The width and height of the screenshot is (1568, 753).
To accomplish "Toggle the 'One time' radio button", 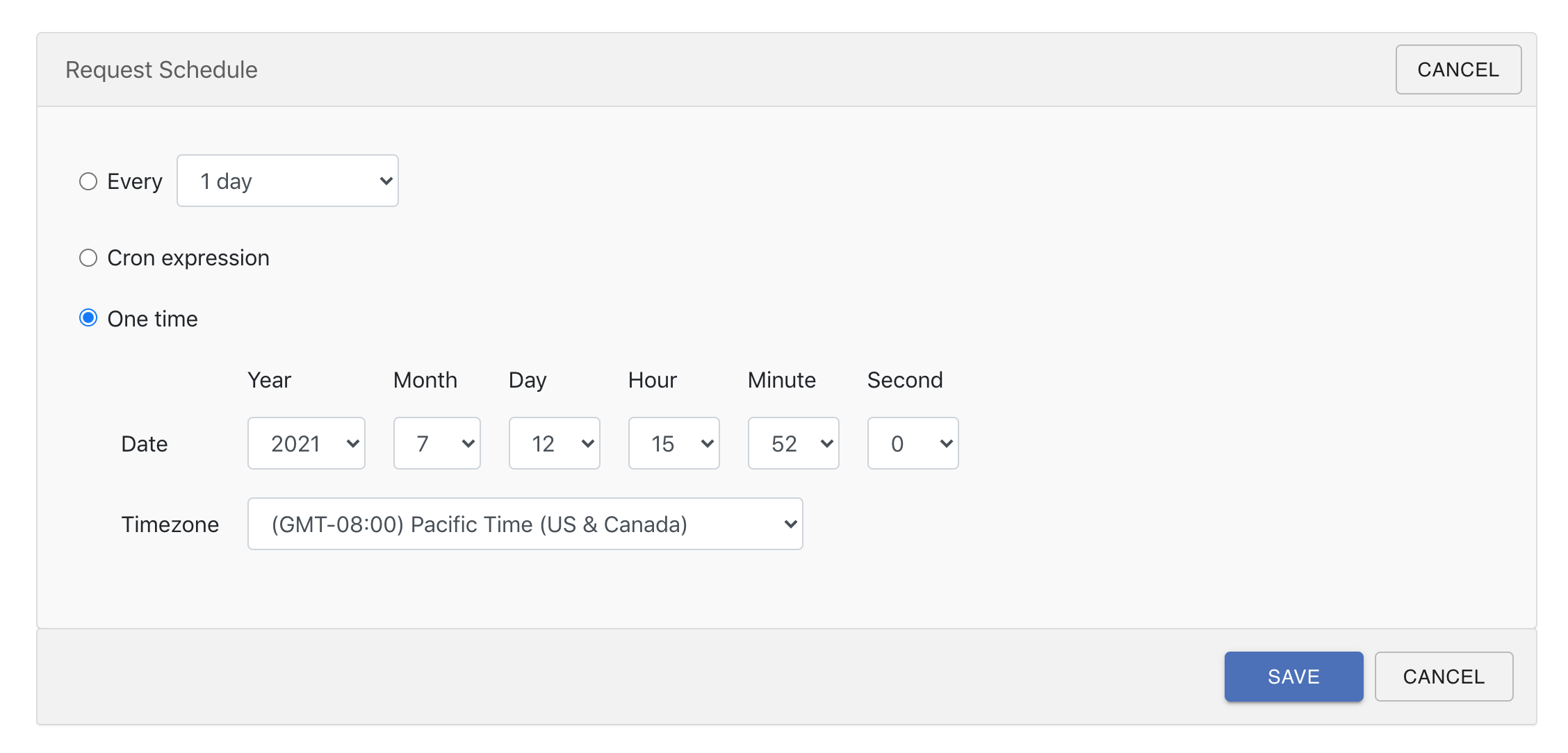I will [x=88, y=319].
